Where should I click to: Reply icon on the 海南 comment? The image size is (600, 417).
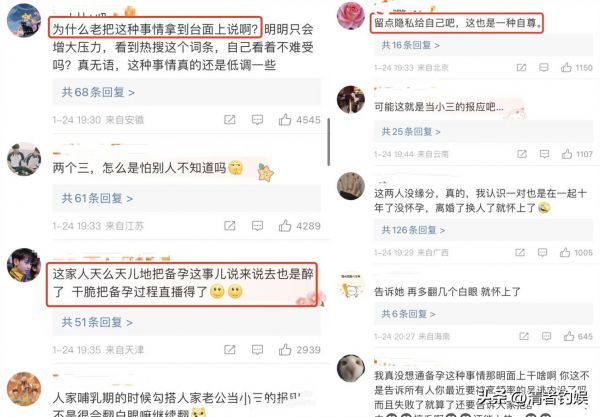click(546, 336)
